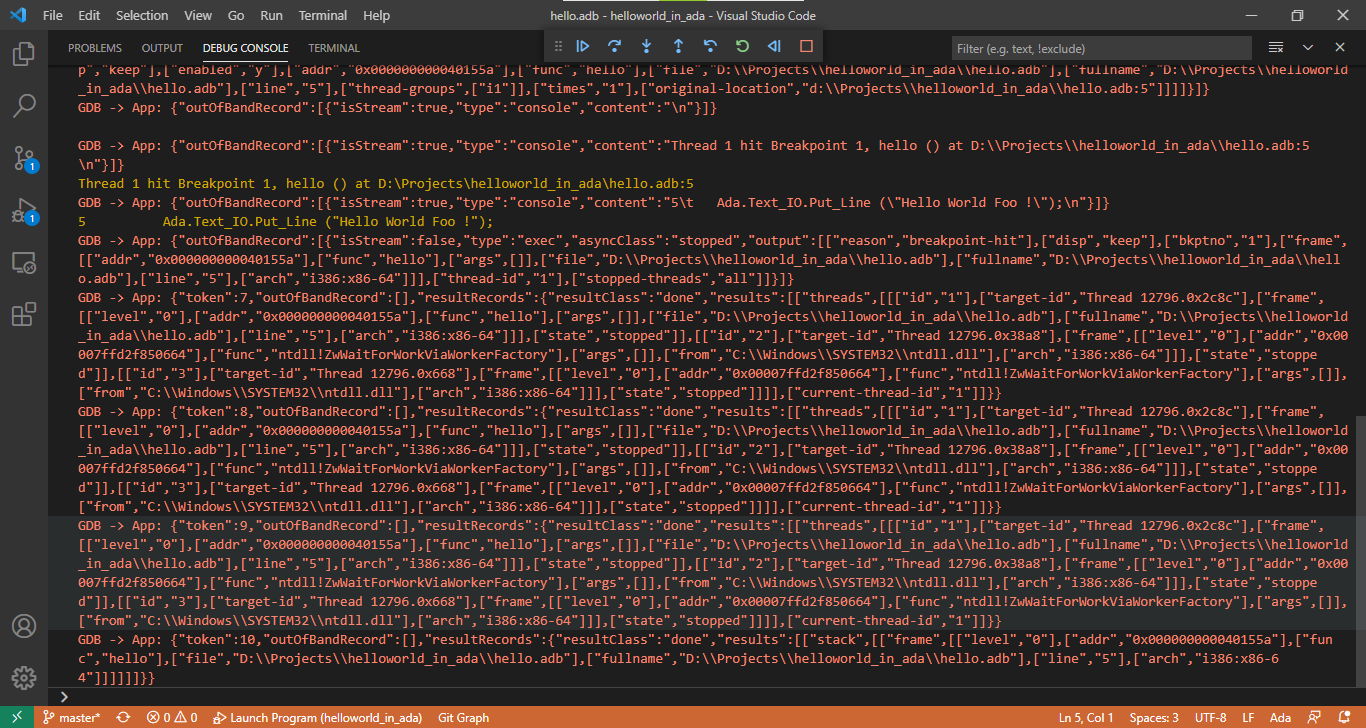Viewport: 1366px width, 728px height.
Task: Click the debug console filter field
Action: (1100, 47)
